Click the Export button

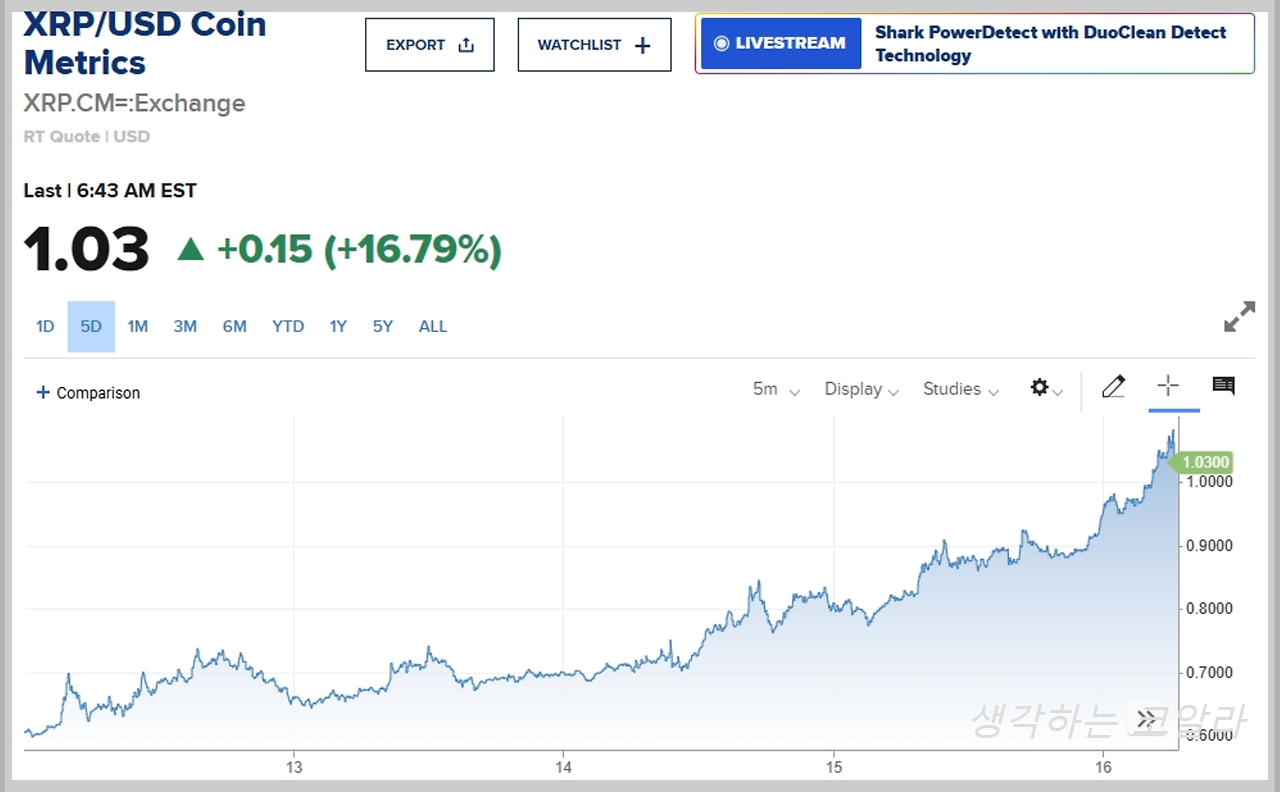click(430, 45)
